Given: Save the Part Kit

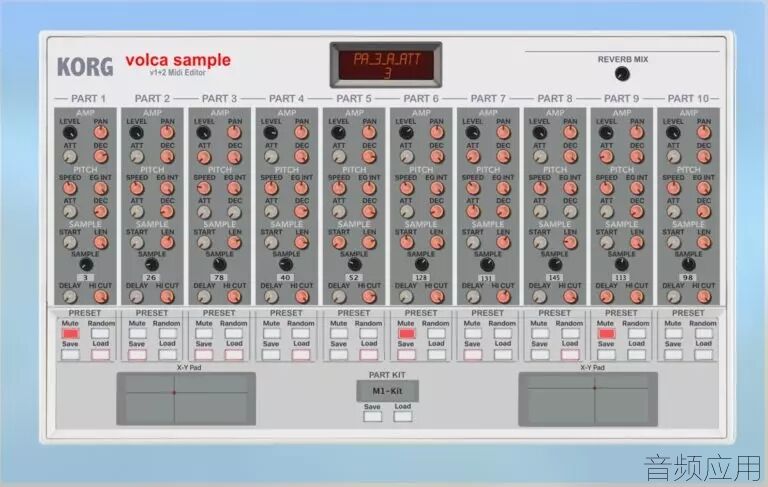Looking at the screenshot, I should [372, 416].
